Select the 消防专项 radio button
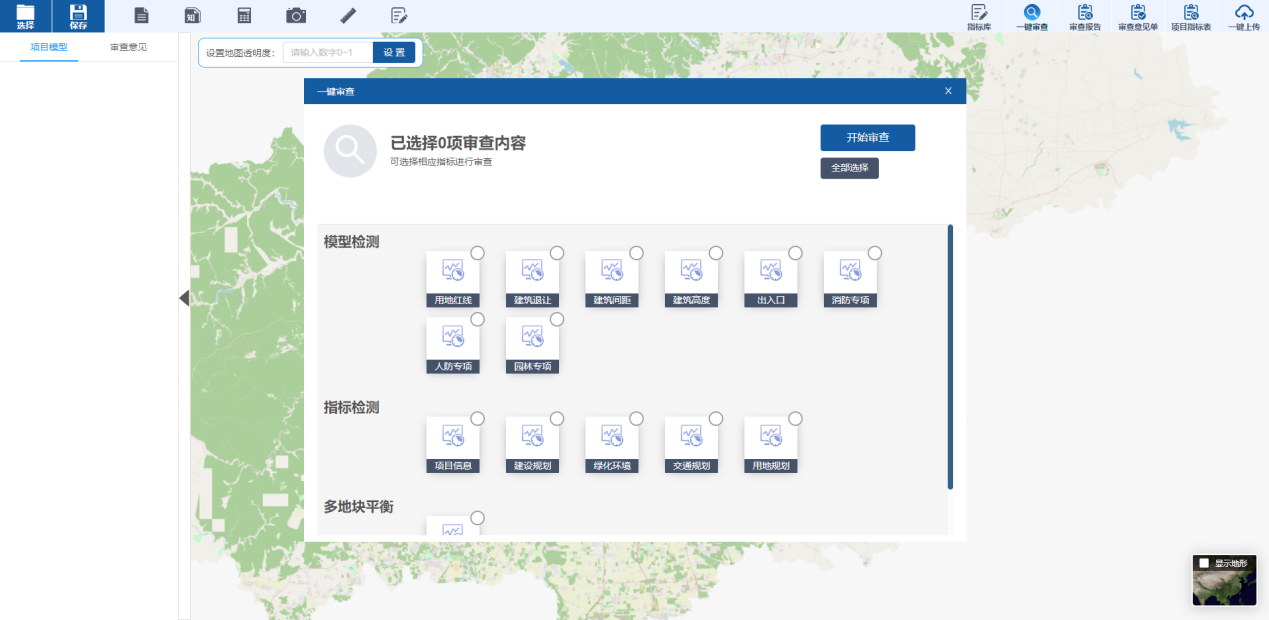Viewport: 1269px width, 620px height. (x=875, y=253)
